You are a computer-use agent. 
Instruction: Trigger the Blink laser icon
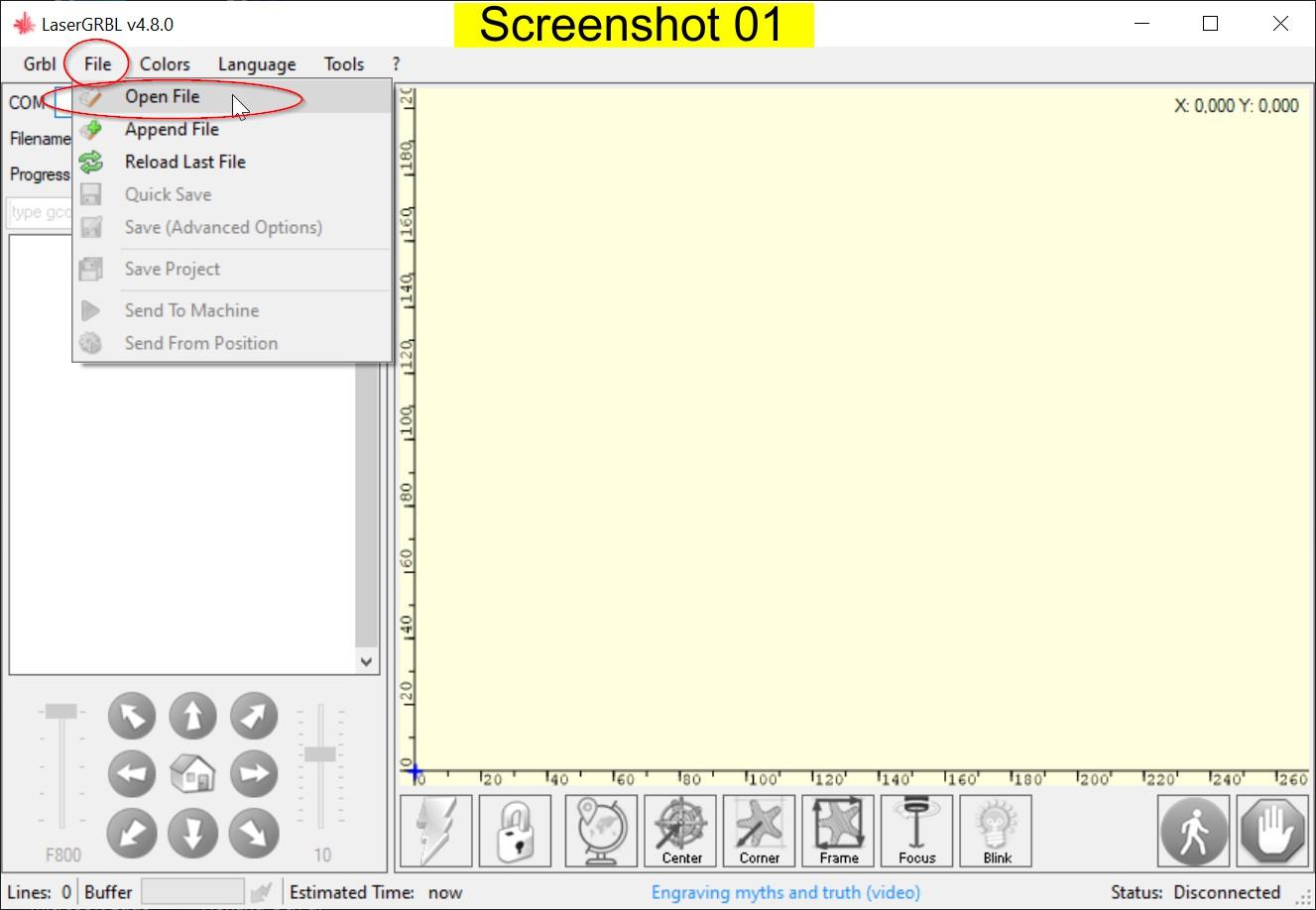(x=995, y=831)
